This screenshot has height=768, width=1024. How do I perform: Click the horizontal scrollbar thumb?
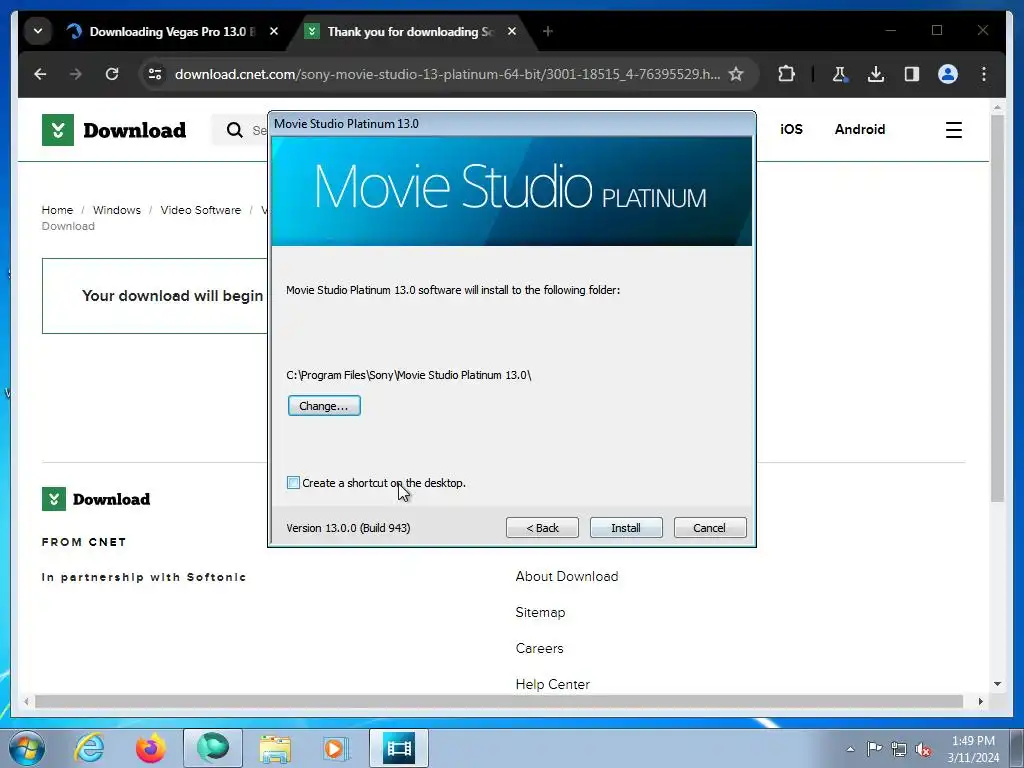click(499, 701)
